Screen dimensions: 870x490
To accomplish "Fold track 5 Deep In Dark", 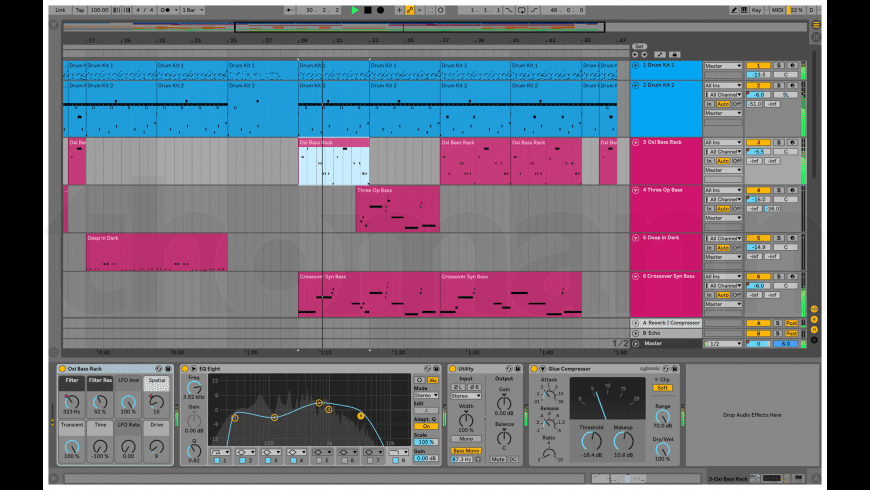I will (x=635, y=238).
